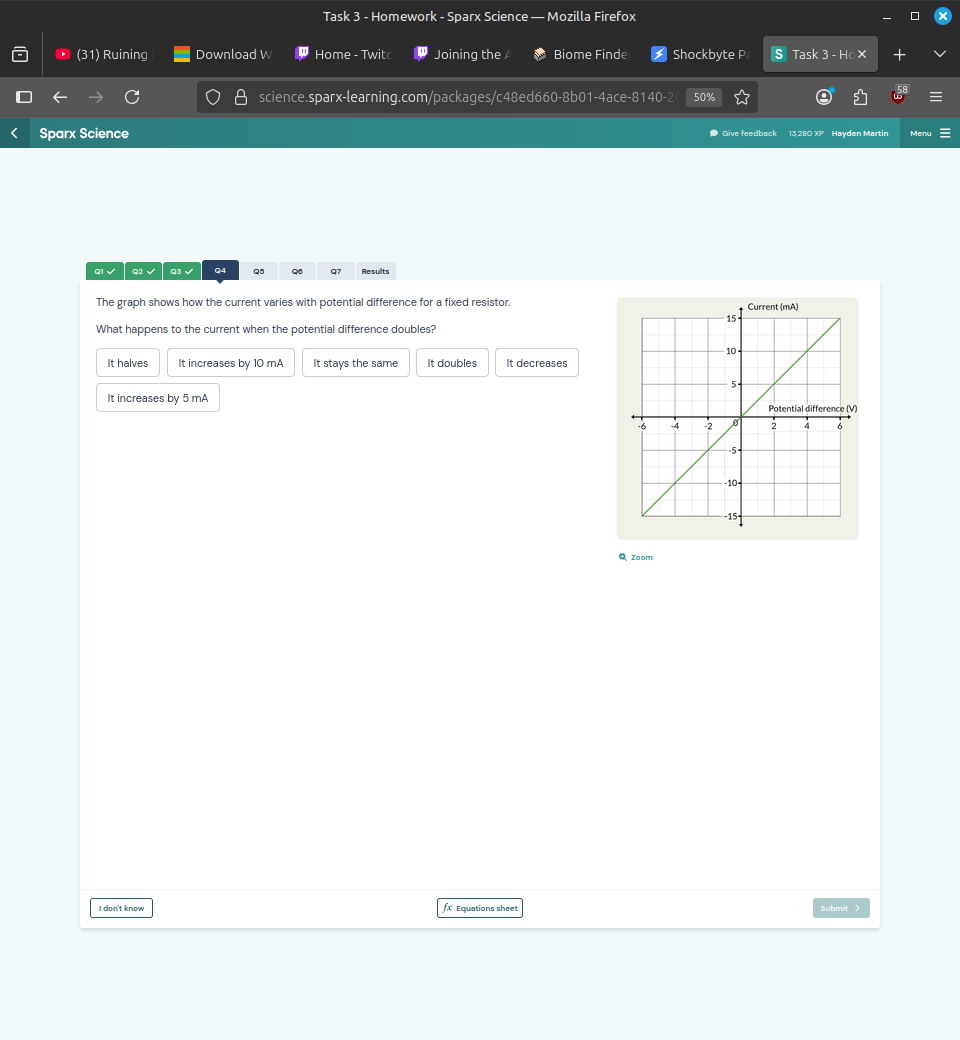The image size is (960, 1040).
Task: Click the uBlock Origin shield icon
Action: point(896,97)
